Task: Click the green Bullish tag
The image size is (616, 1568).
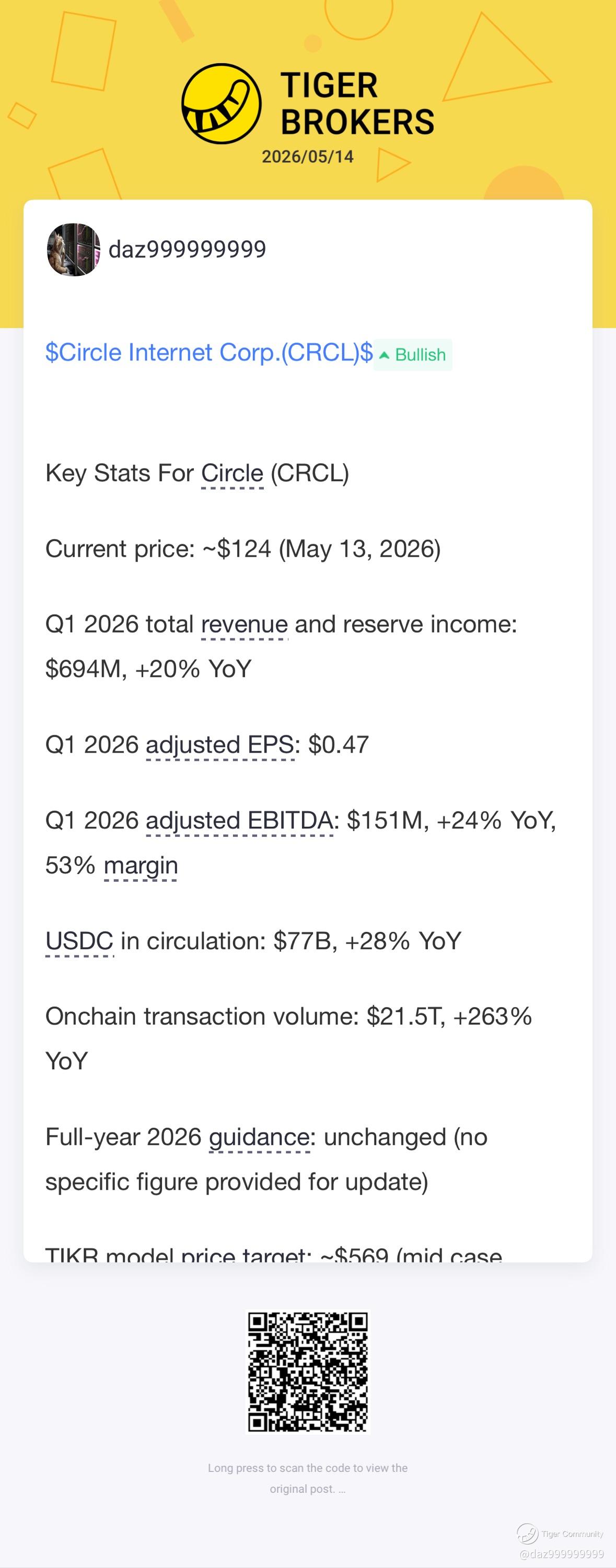Action: 413,354
